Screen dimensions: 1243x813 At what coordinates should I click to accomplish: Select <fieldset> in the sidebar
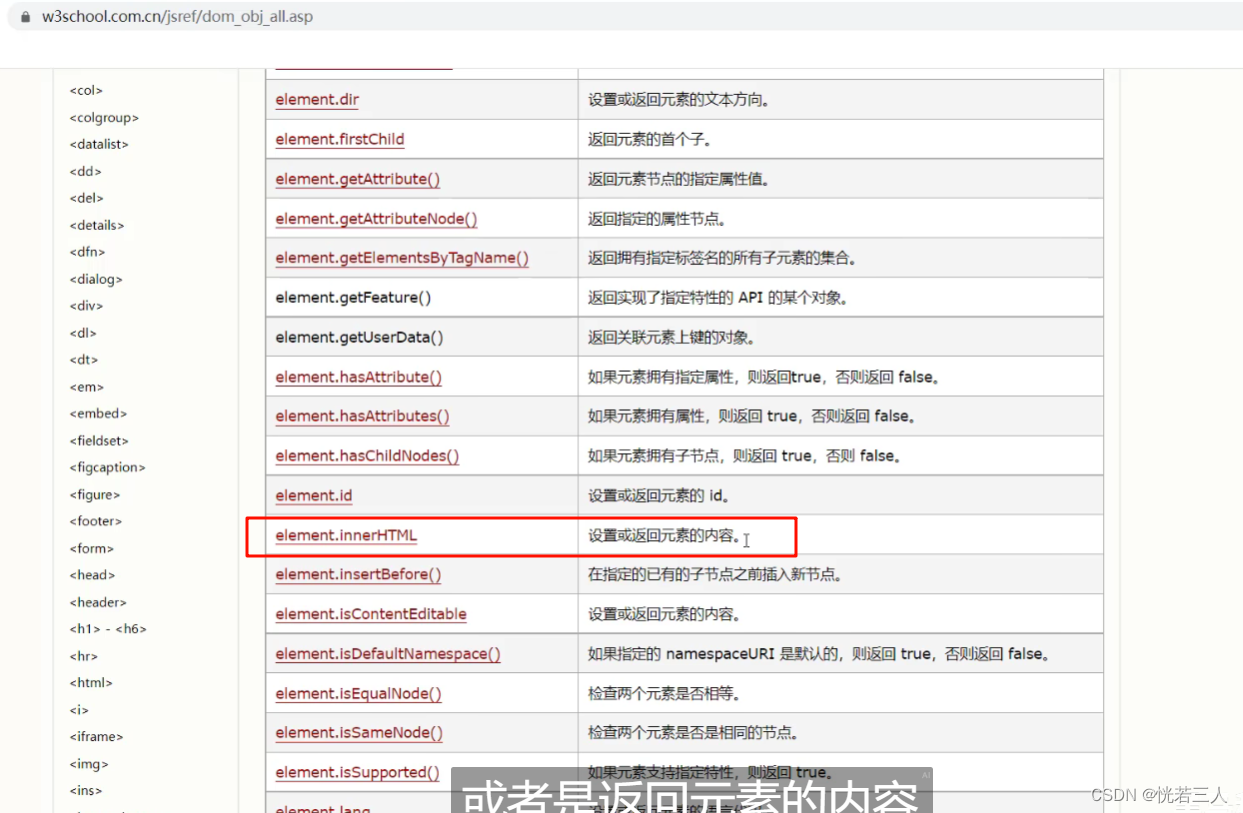coord(99,440)
